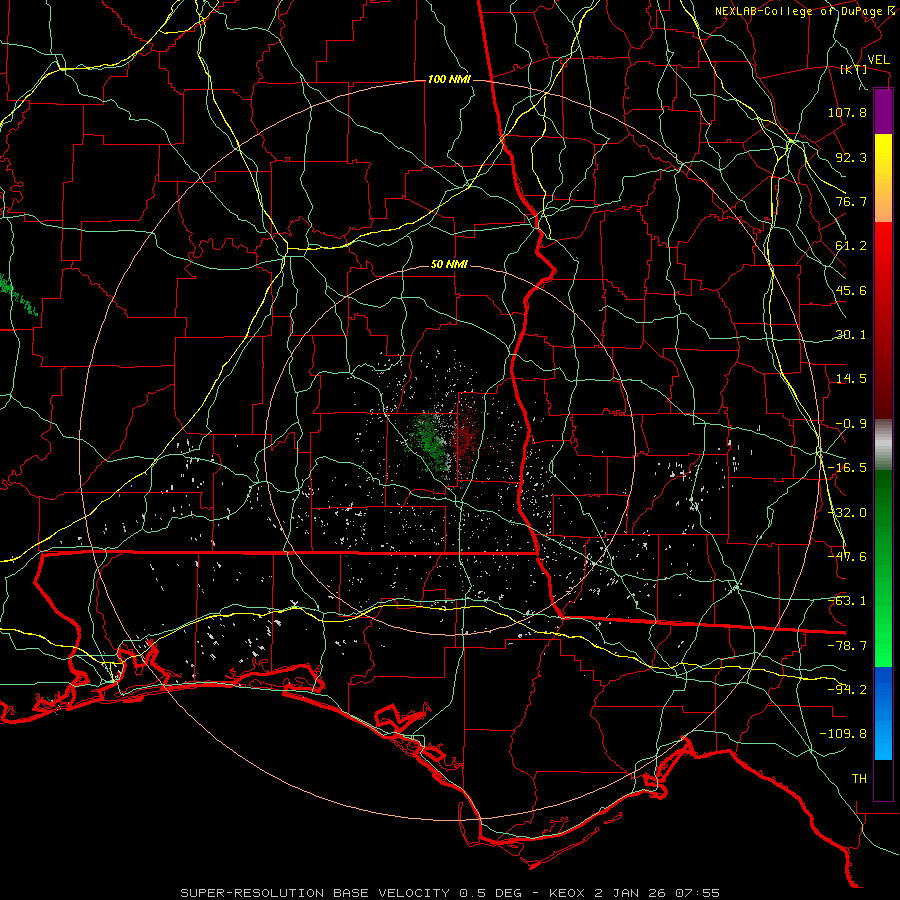Click the "07:55" timestamp in the caption
The image size is (900, 900).
pos(697,893)
